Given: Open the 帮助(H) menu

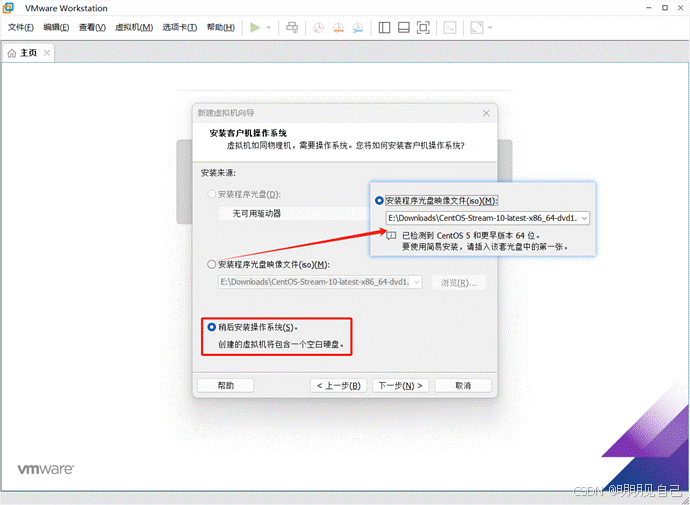Looking at the screenshot, I should point(220,27).
